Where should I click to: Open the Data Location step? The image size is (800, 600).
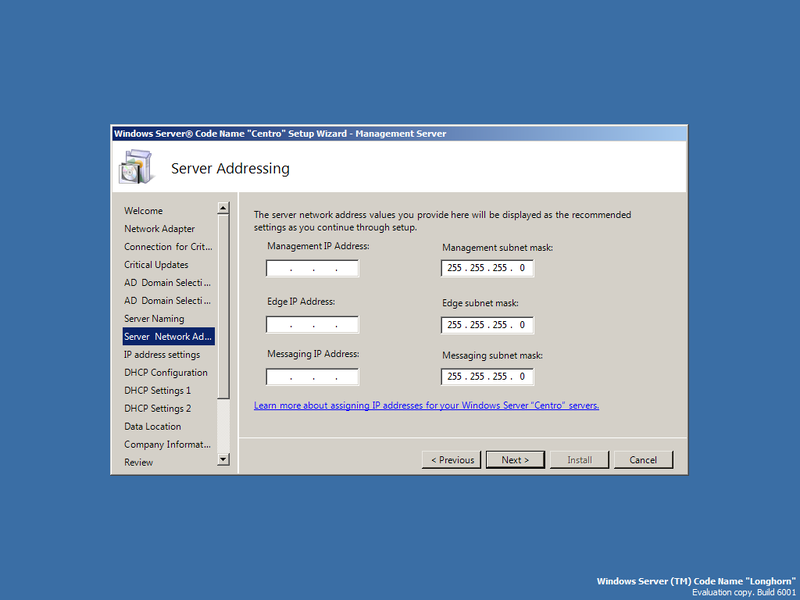[x=152, y=426]
